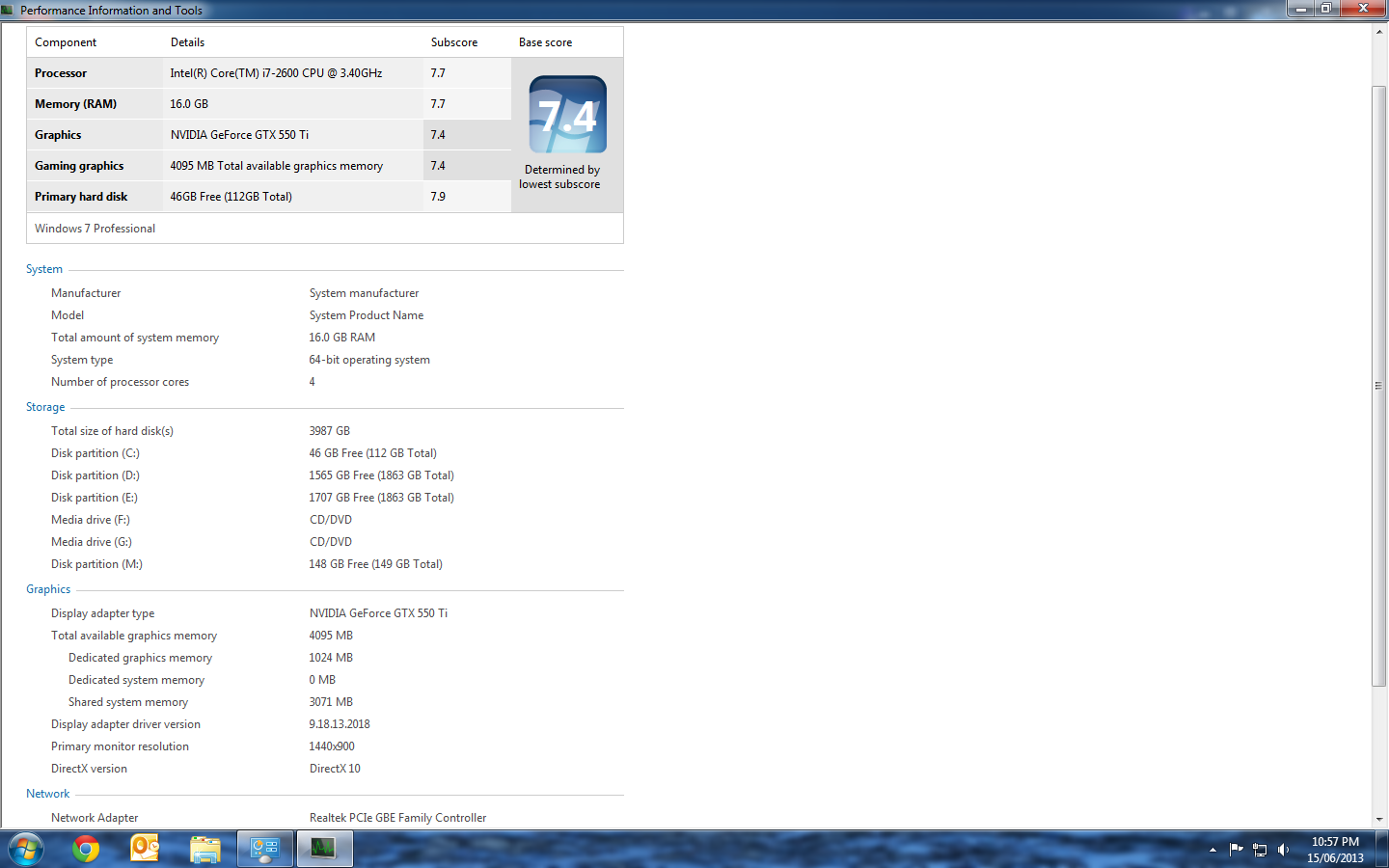Click scrollbar up arrow in window
Screen dimensions: 1389x868
(x=1379, y=32)
